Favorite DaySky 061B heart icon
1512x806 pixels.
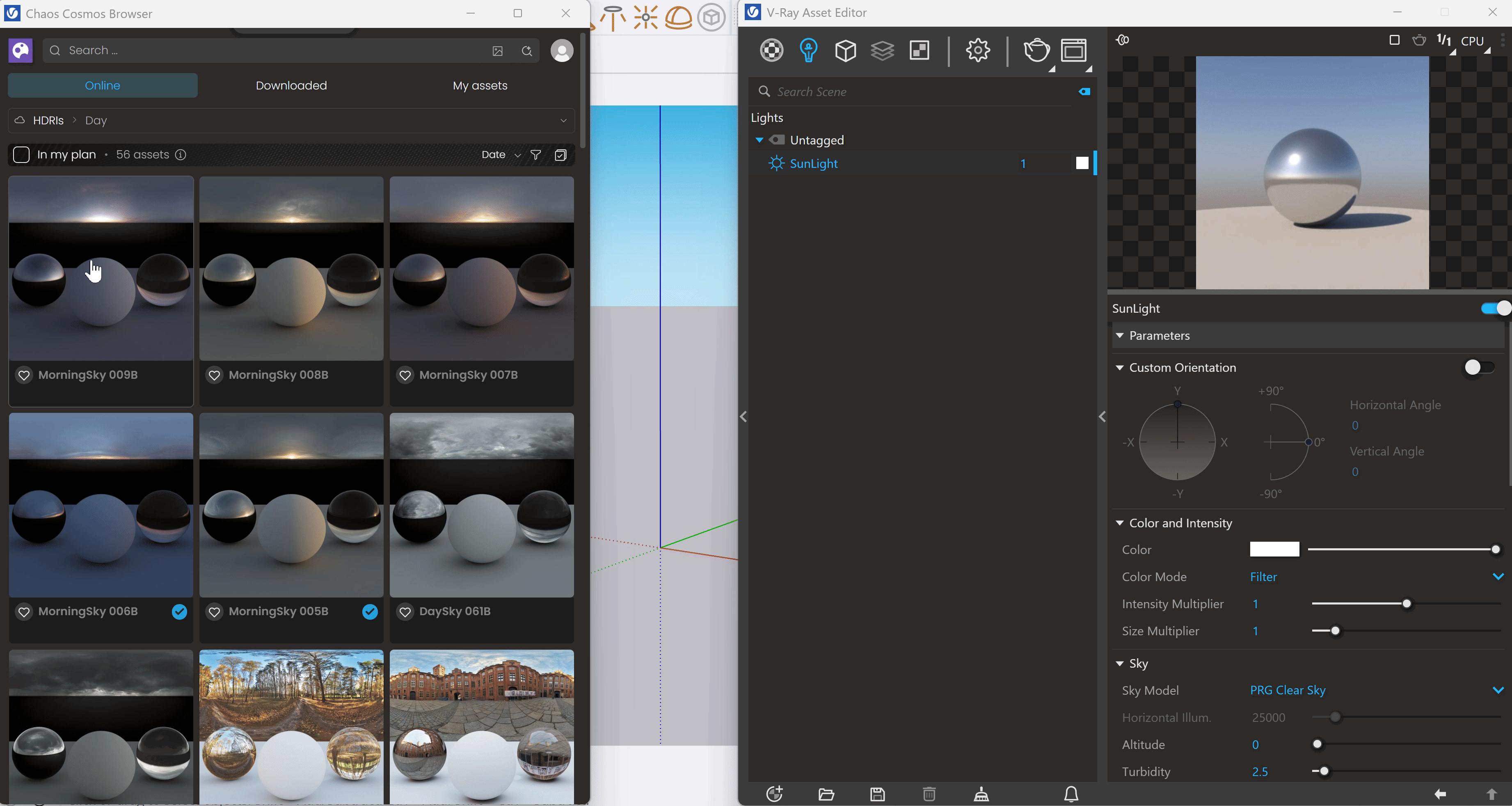[x=405, y=612]
